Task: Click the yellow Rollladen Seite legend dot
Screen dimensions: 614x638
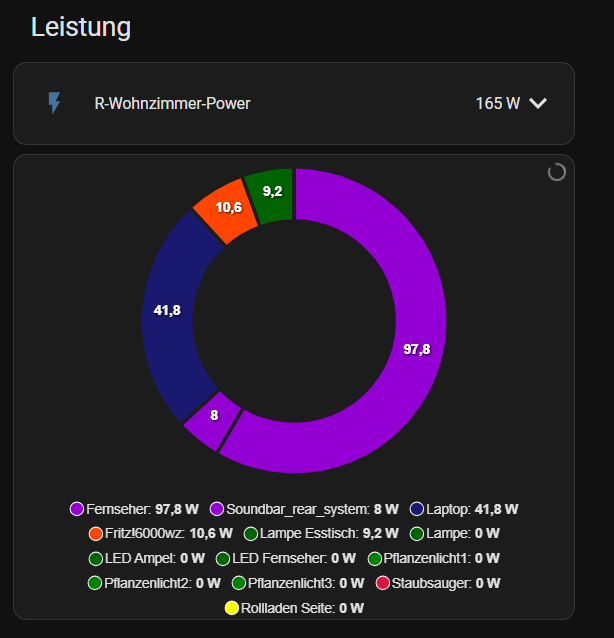Action: click(x=232, y=607)
